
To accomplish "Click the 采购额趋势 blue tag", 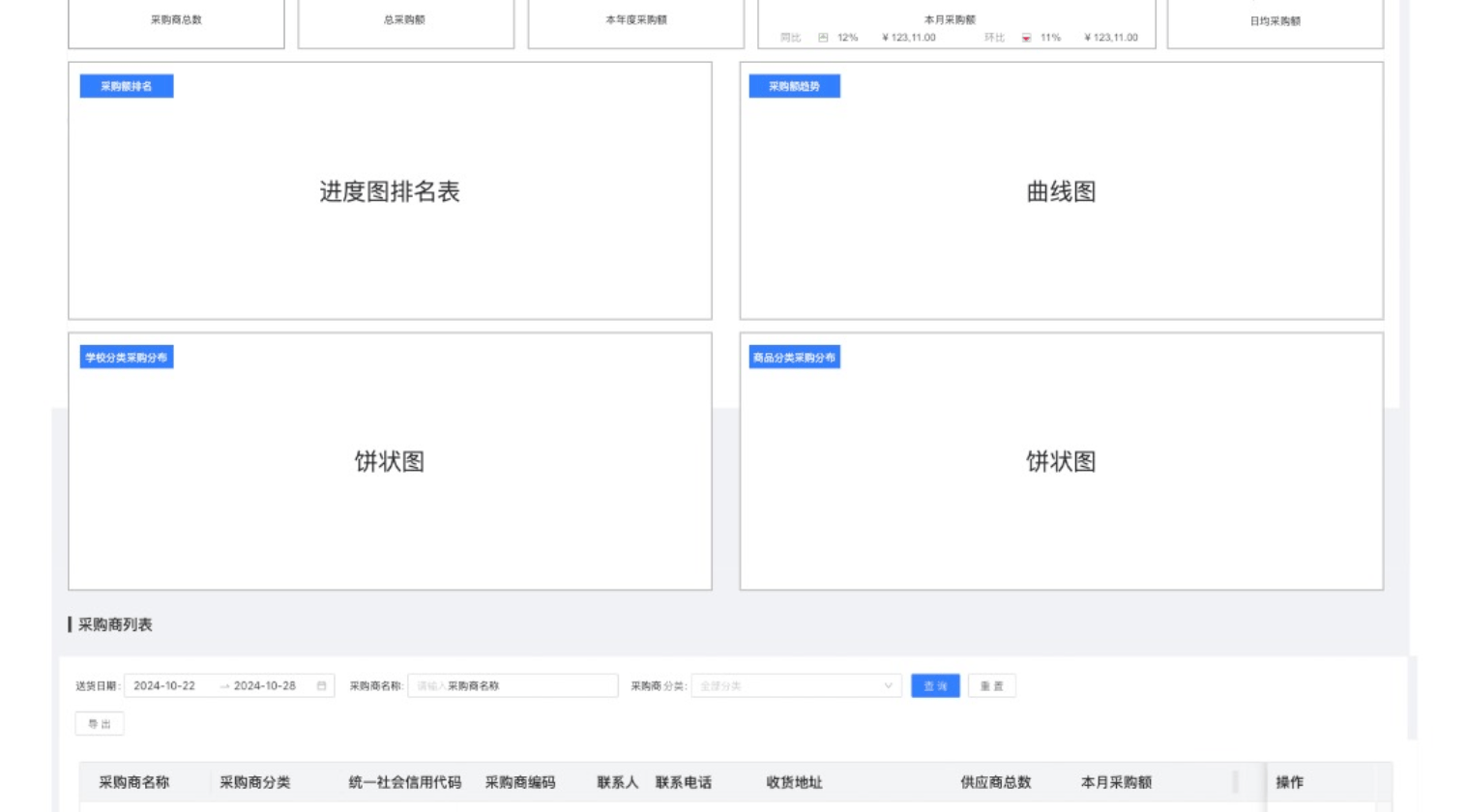I will (x=794, y=86).
